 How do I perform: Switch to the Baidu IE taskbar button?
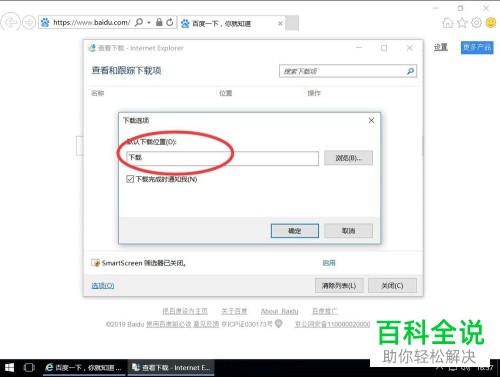(x=84, y=368)
